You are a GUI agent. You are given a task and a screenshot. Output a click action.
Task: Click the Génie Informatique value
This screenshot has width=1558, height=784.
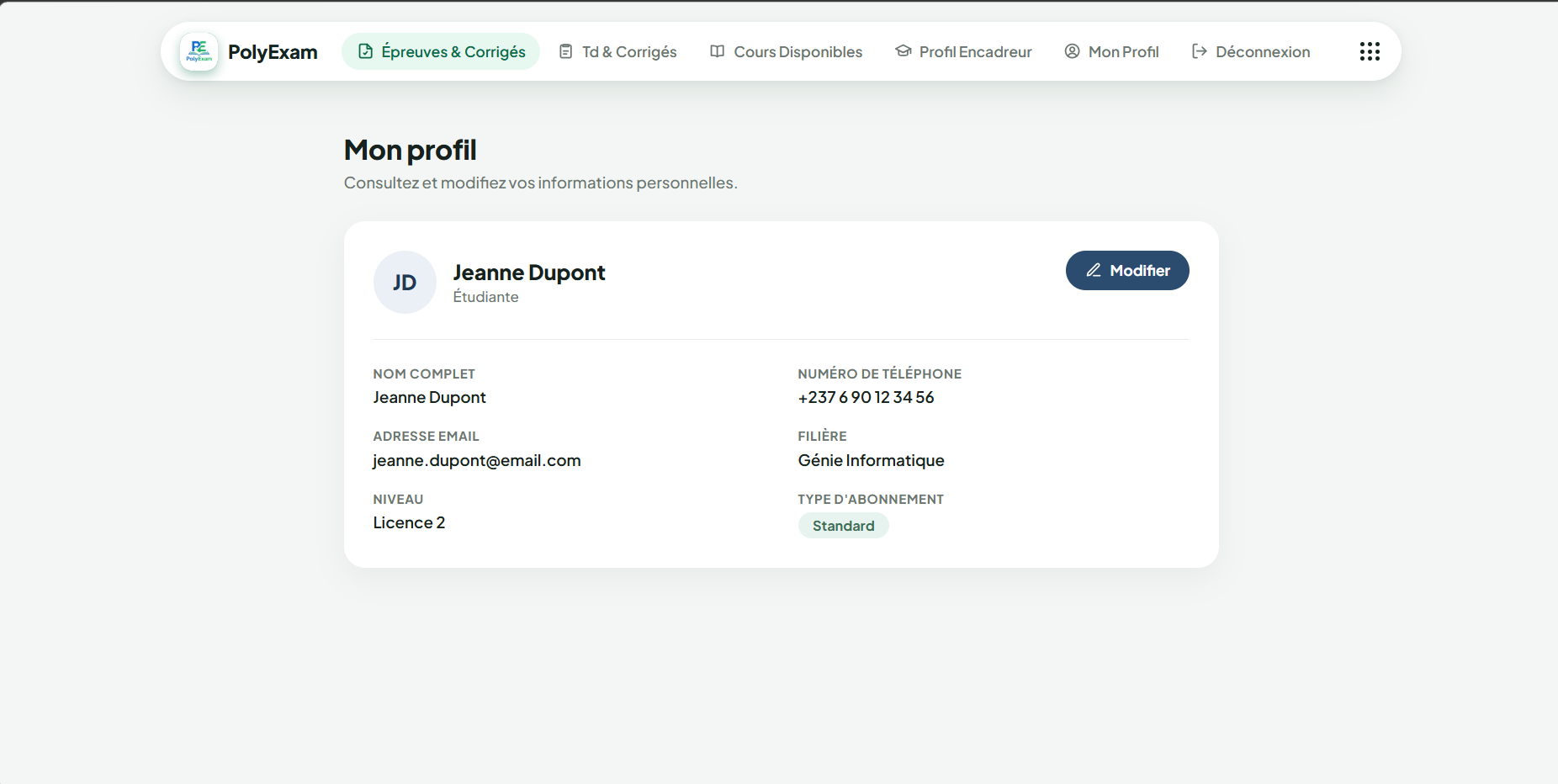tap(872, 460)
